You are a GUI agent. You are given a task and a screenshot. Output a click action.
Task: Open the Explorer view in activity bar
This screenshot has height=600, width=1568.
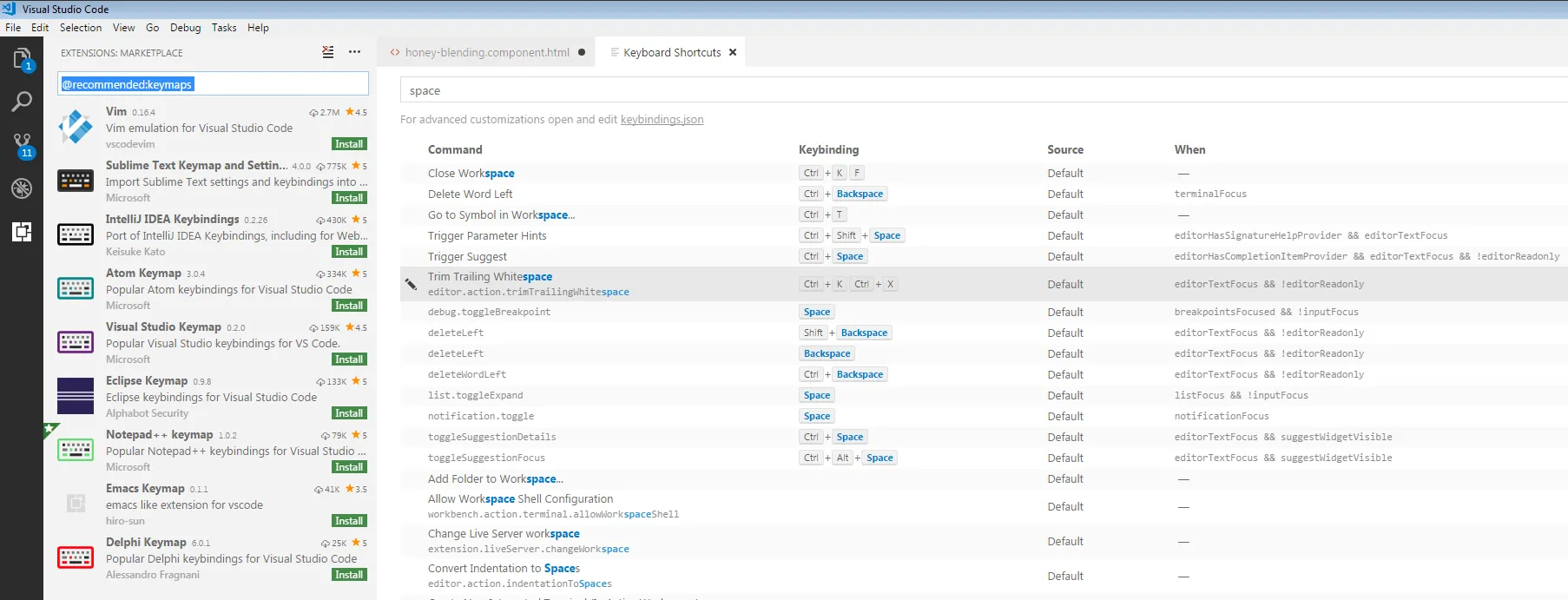coord(22,58)
